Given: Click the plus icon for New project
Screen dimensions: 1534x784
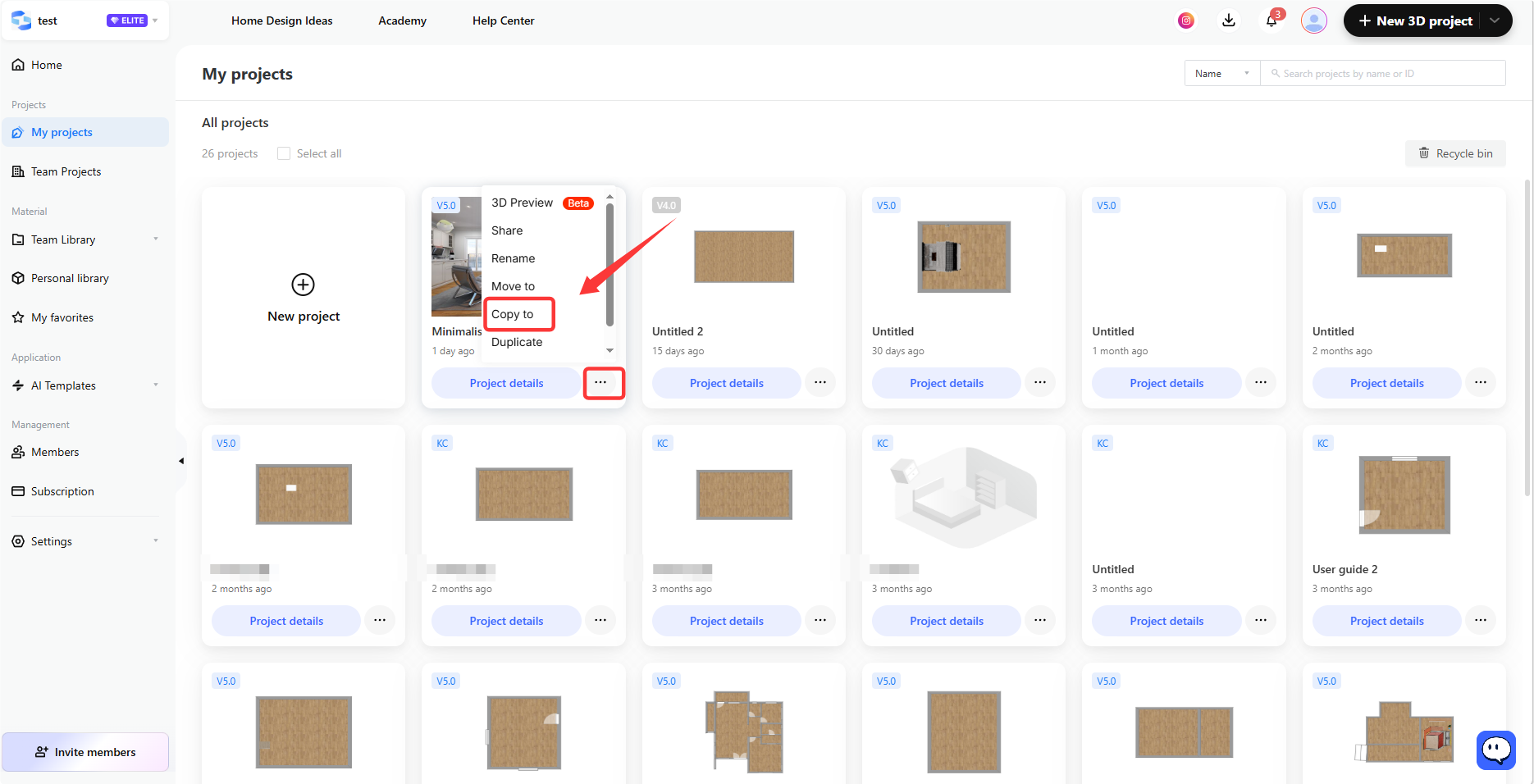Looking at the screenshot, I should pos(303,285).
